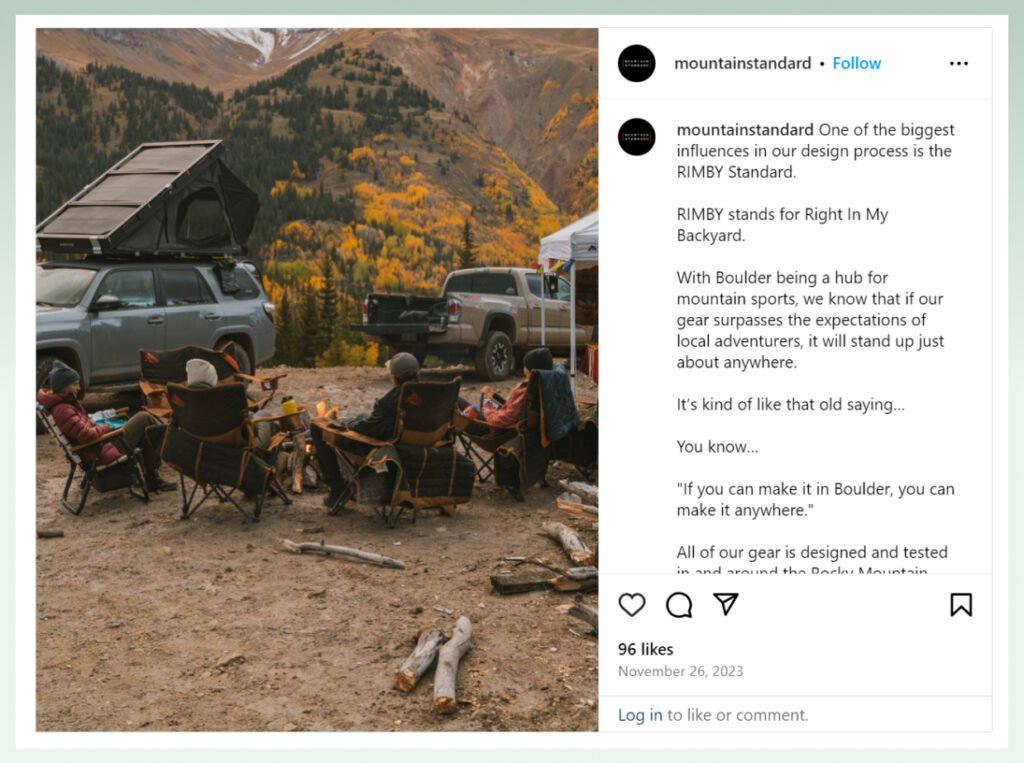Click the mountainstandard profile avatar in the header
Screen dimensions: 1024x763
coord(636,63)
